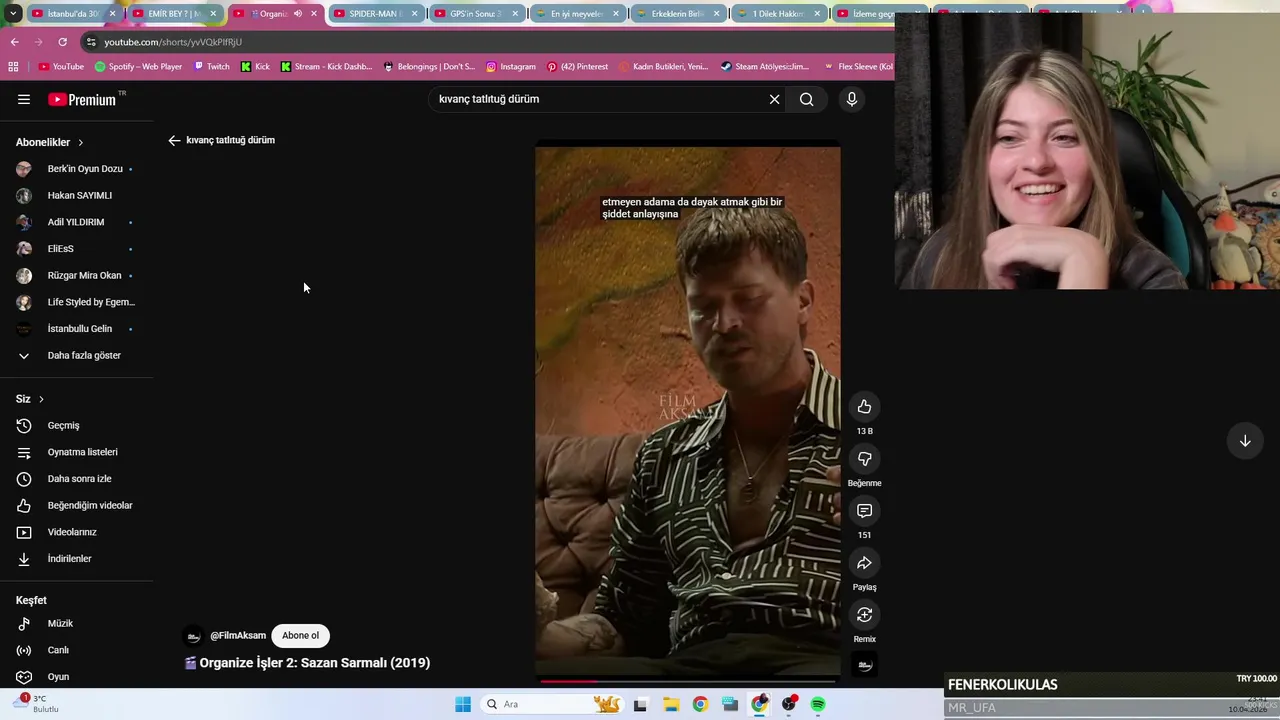Open the bookmarks apps grid icon
This screenshot has height=720, width=1280.
click(13, 66)
